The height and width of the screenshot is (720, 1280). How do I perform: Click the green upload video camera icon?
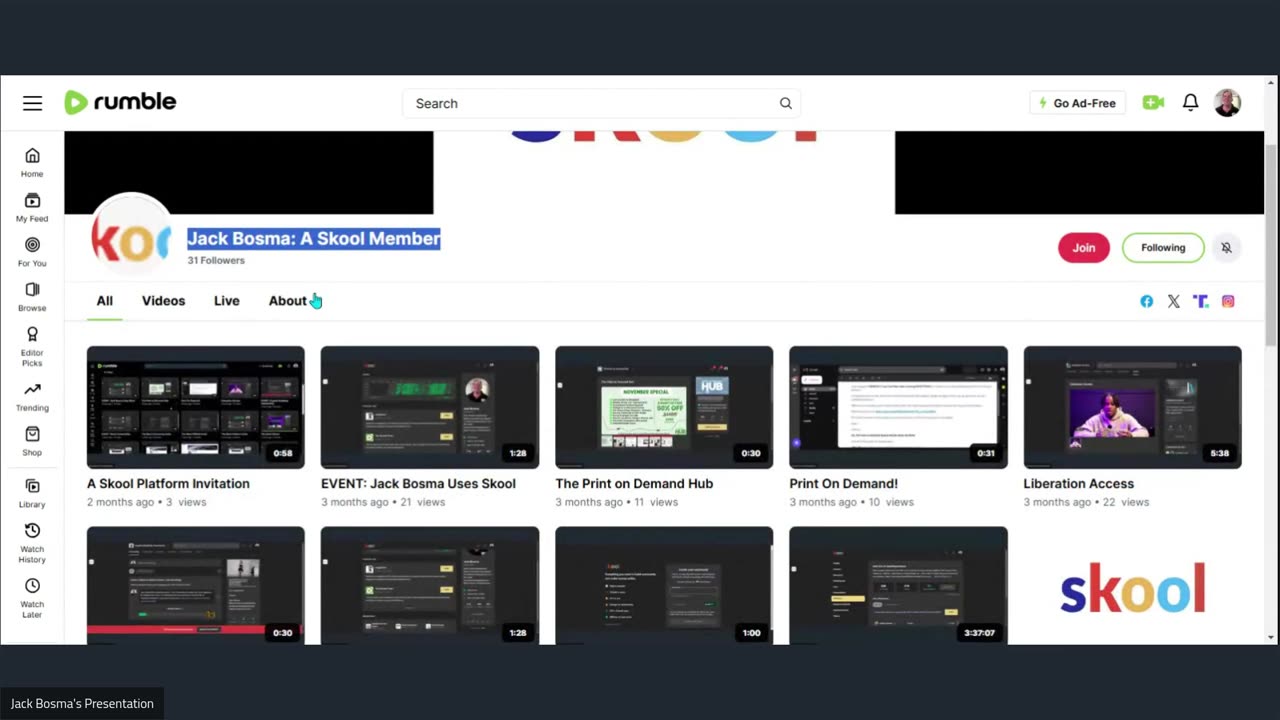[1153, 102]
